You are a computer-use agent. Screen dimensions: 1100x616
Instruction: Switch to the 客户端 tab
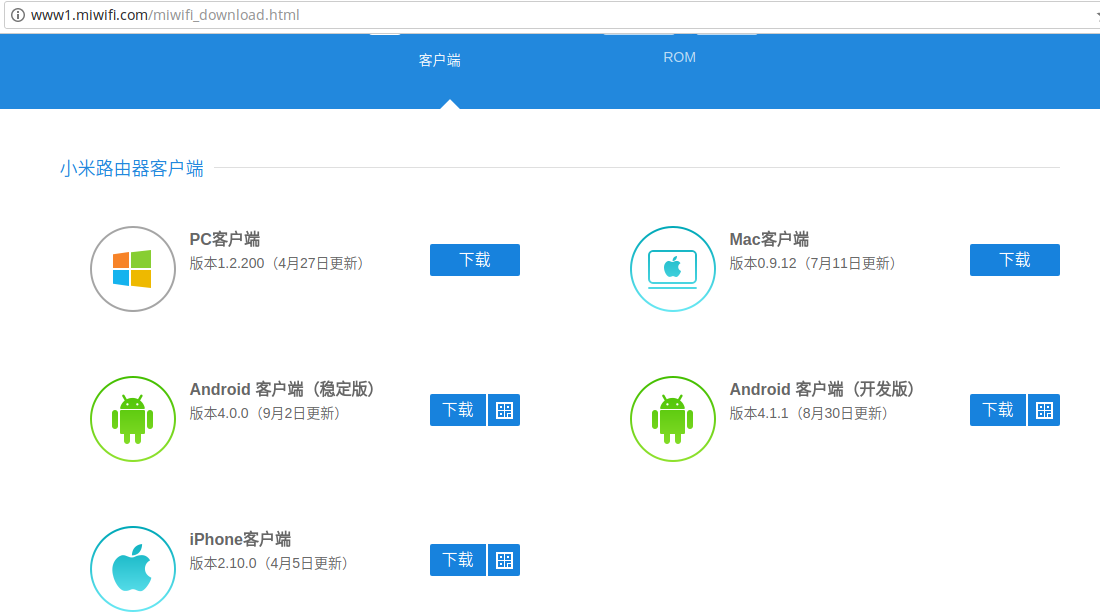coord(440,60)
